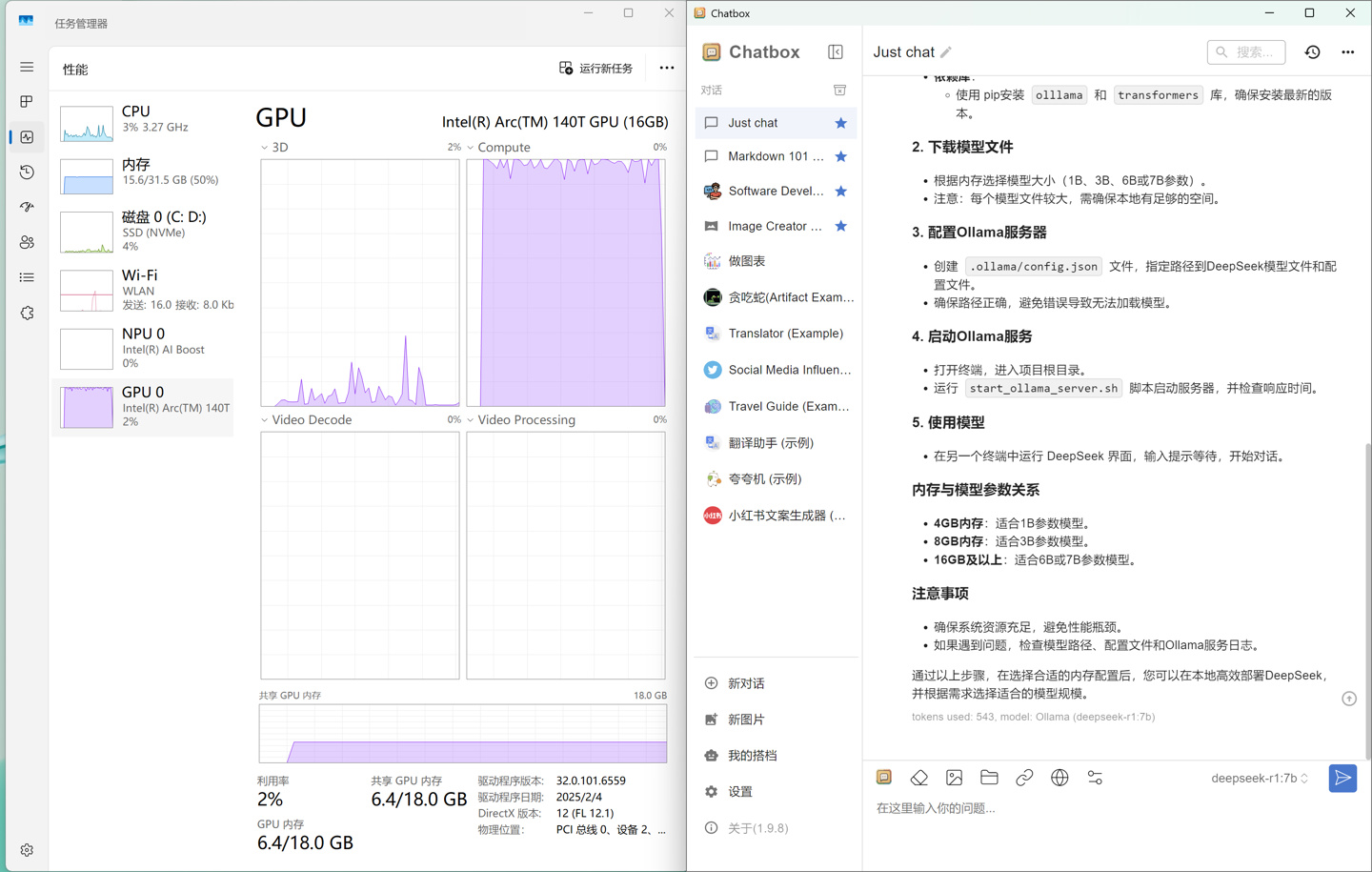1372x872 pixels.
Task: Unstar the Just chat conversation
Action: [840, 123]
